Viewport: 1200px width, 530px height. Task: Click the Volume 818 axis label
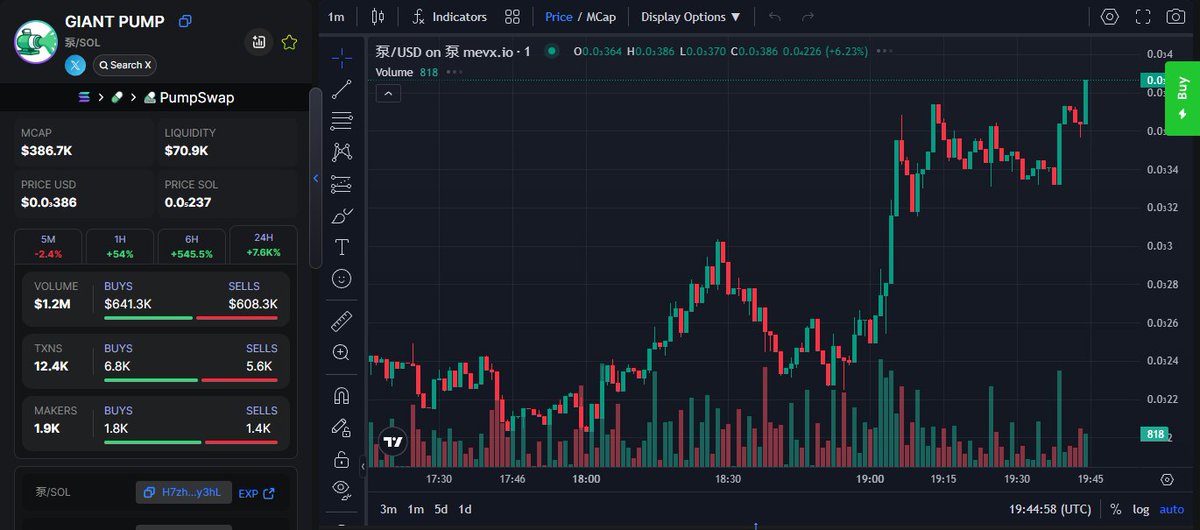pyautogui.click(x=1156, y=434)
